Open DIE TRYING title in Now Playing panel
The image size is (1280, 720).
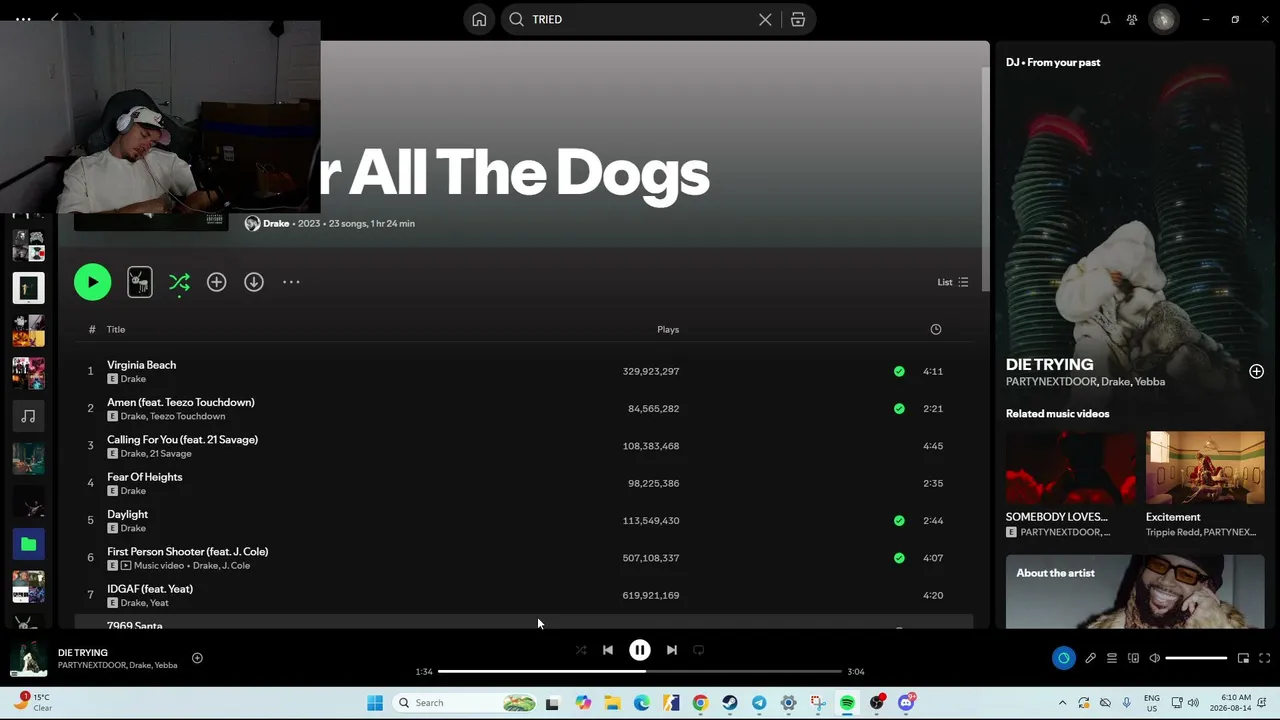(x=1049, y=364)
